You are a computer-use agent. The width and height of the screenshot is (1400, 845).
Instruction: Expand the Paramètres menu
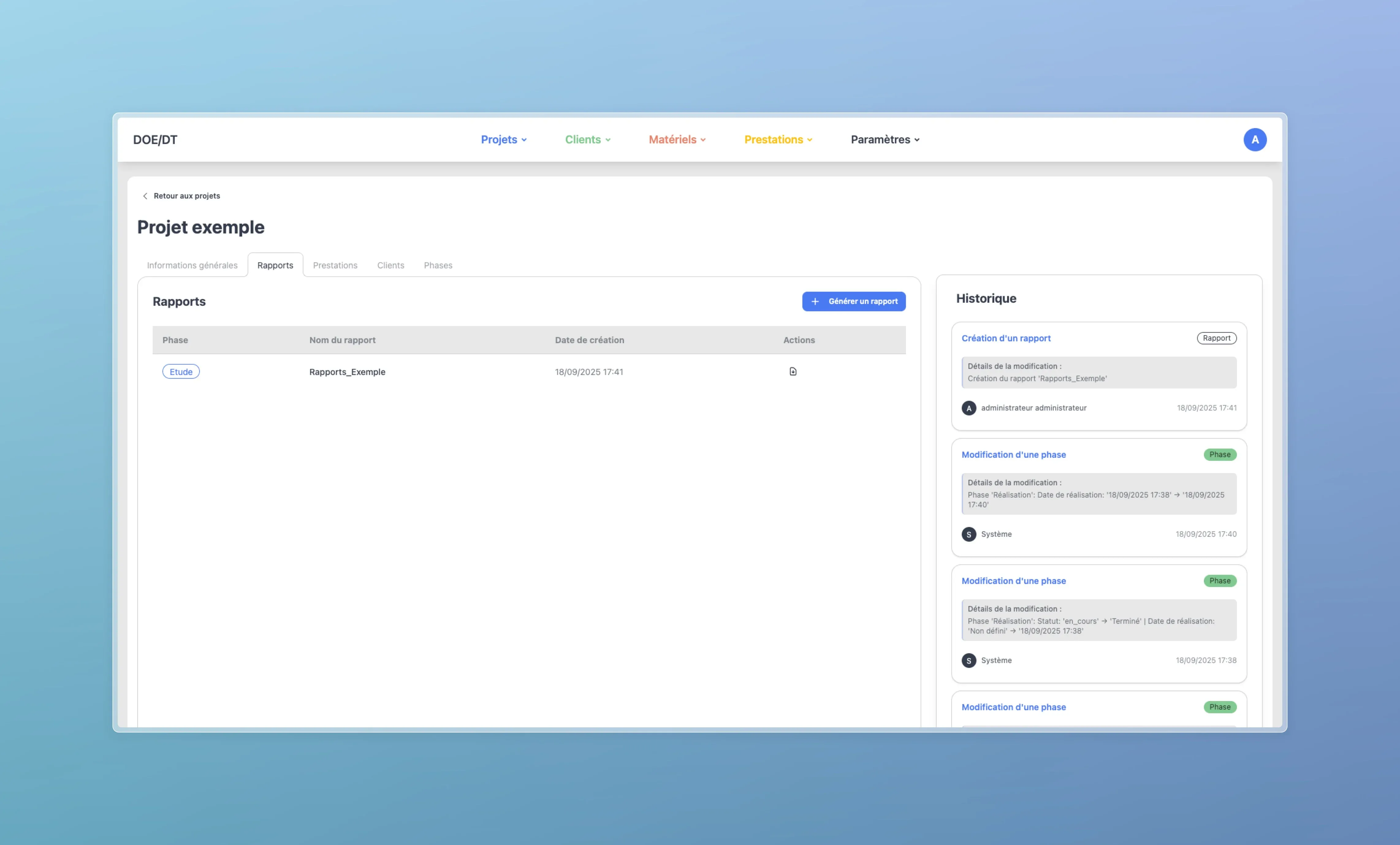(x=885, y=140)
